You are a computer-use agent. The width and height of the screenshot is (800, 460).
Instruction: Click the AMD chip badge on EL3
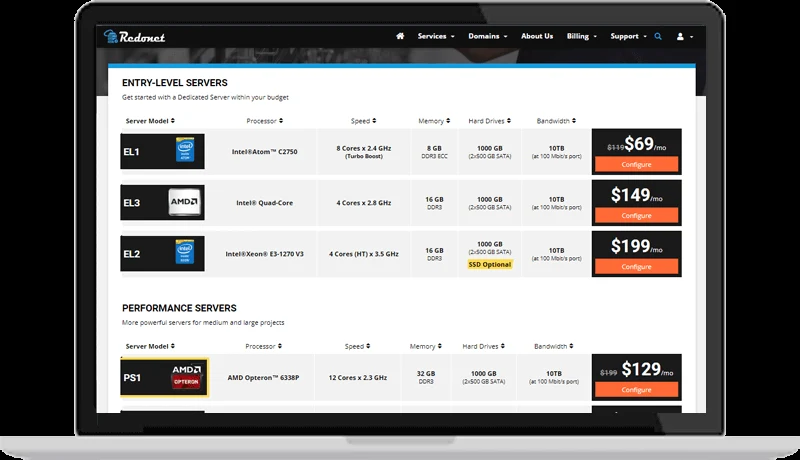(x=184, y=202)
